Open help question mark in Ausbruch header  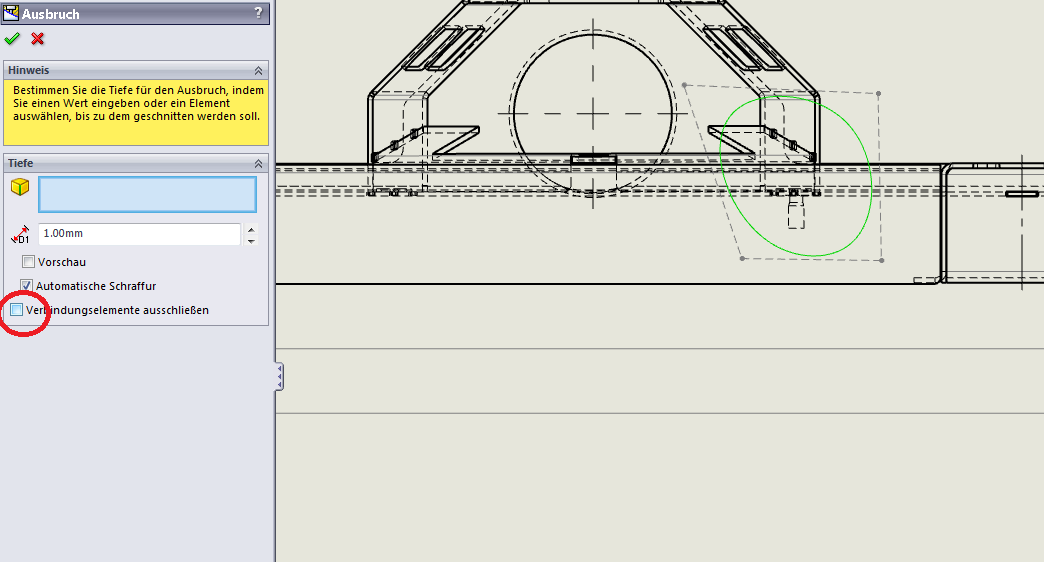[x=258, y=13]
